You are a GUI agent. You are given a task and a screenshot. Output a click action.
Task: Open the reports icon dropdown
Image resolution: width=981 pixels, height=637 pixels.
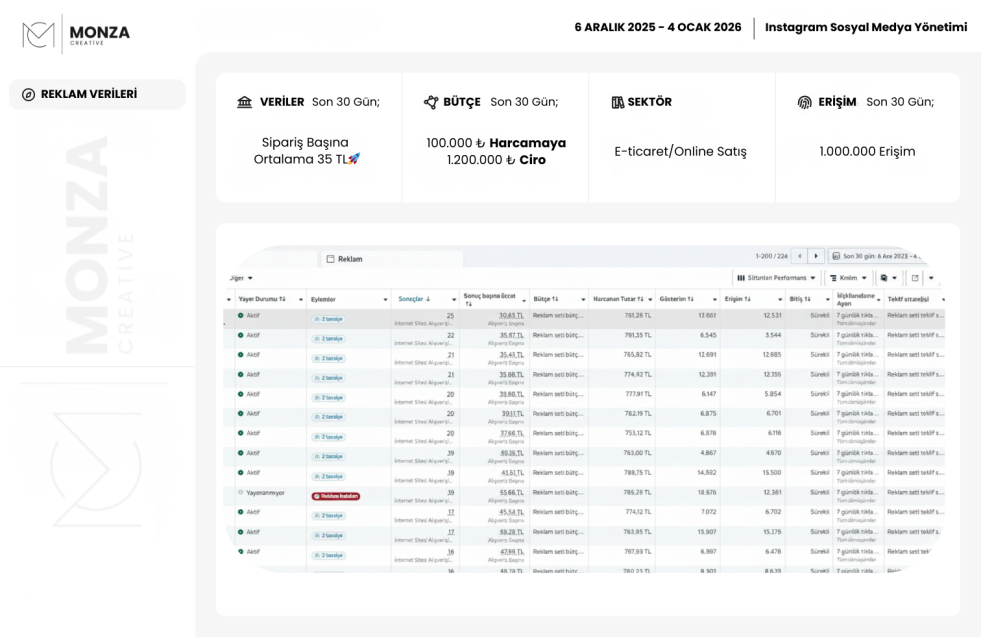(888, 278)
